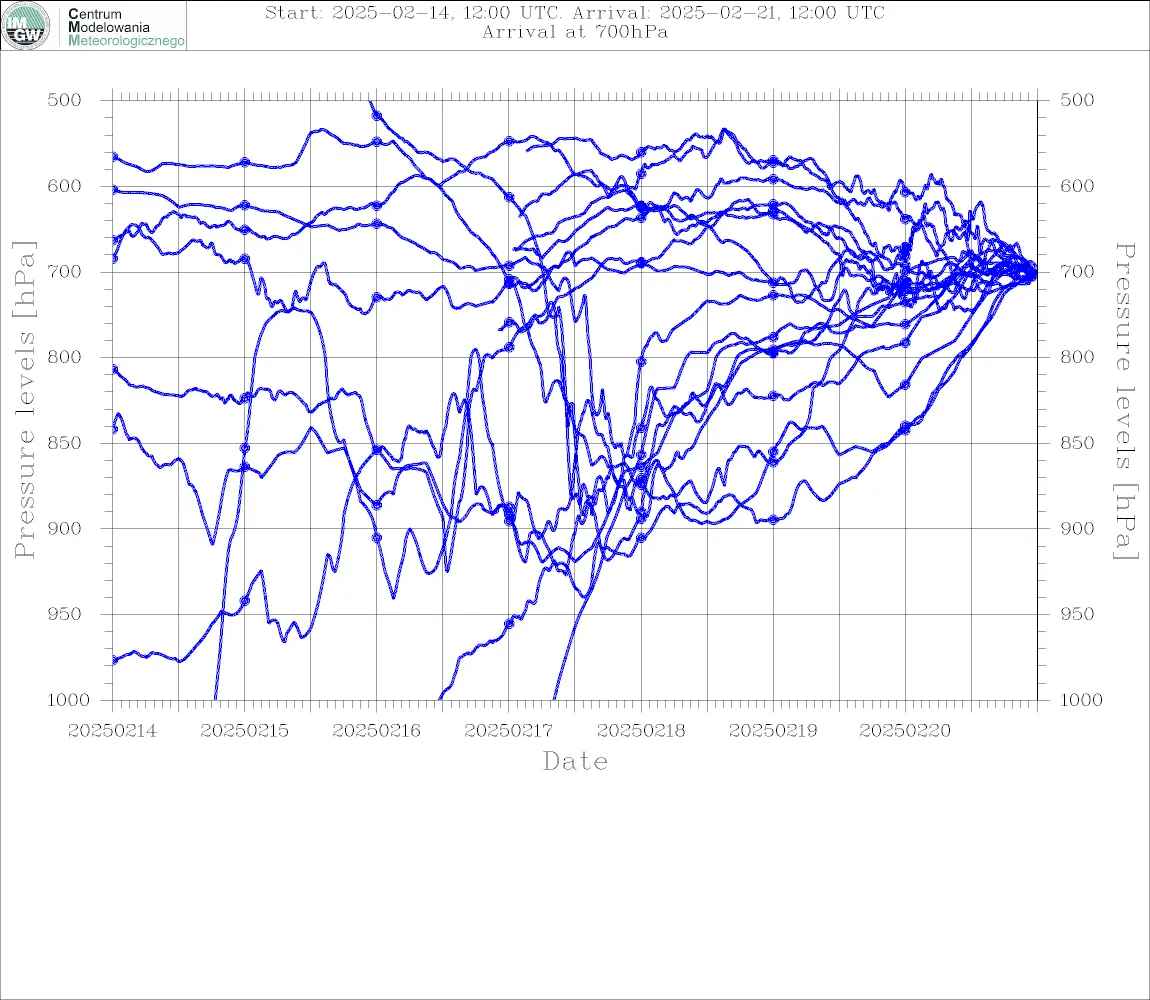The image size is (1150, 1000).
Task: Click the Centrum Modelowania Meteorologicznego title
Action: click(x=125, y=27)
